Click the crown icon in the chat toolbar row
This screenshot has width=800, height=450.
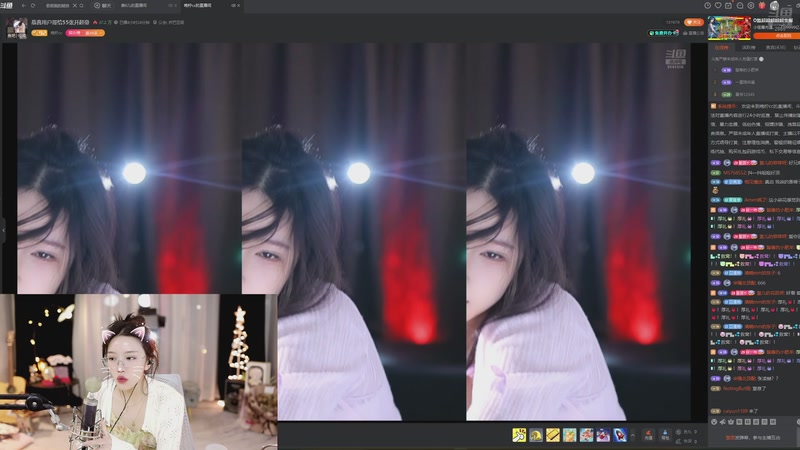point(731,422)
